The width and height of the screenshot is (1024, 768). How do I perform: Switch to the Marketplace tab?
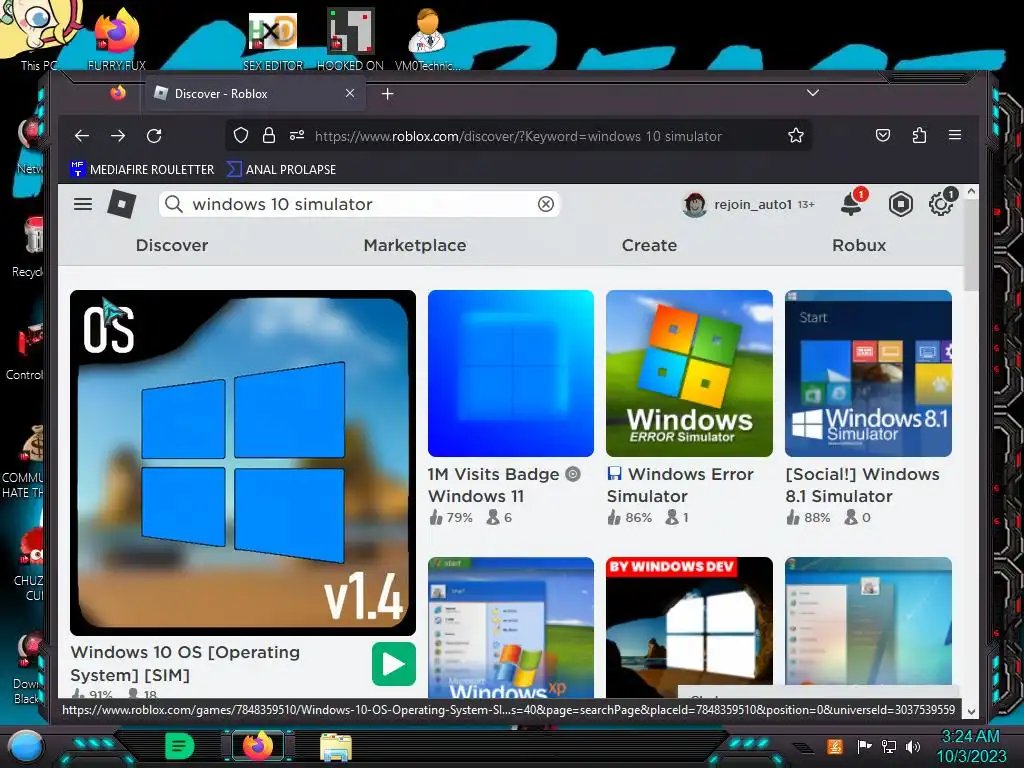pyautogui.click(x=415, y=246)
